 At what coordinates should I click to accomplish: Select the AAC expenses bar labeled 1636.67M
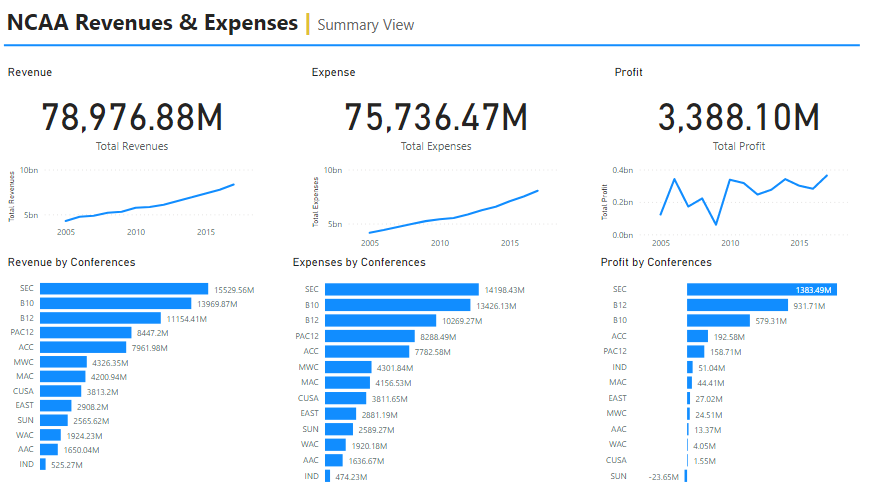(x=334, y=460)
